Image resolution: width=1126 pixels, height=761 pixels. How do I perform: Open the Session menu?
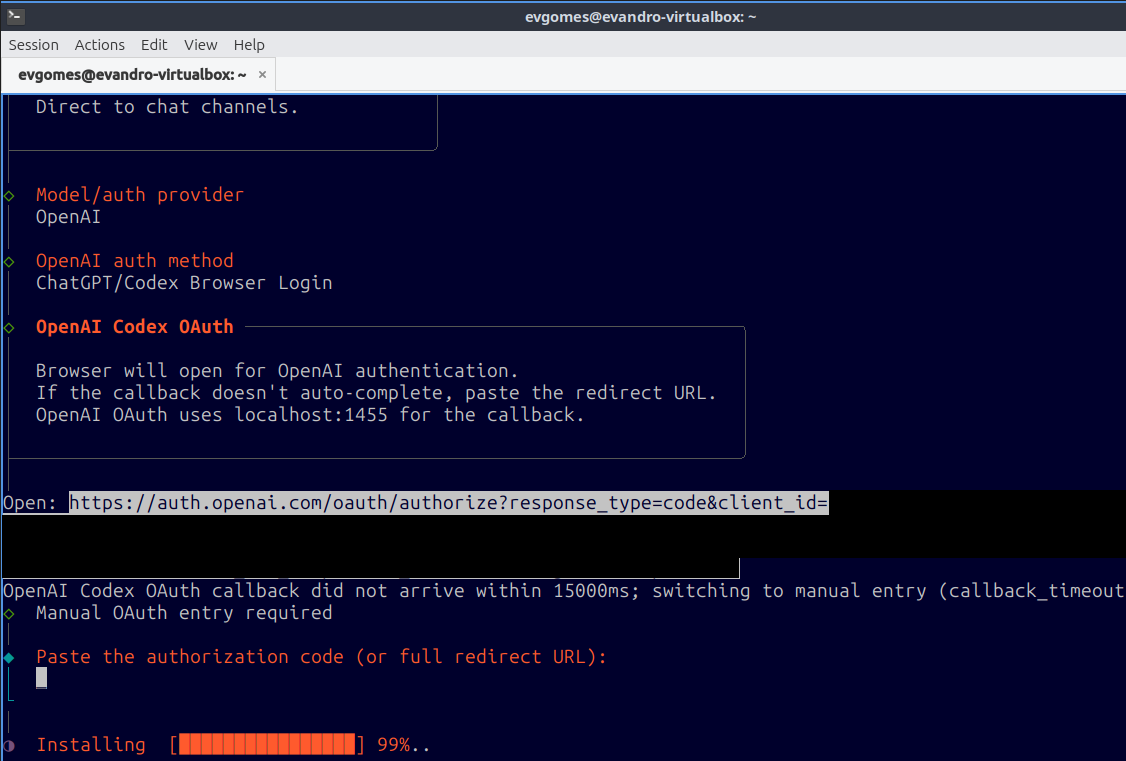(33, 45)
